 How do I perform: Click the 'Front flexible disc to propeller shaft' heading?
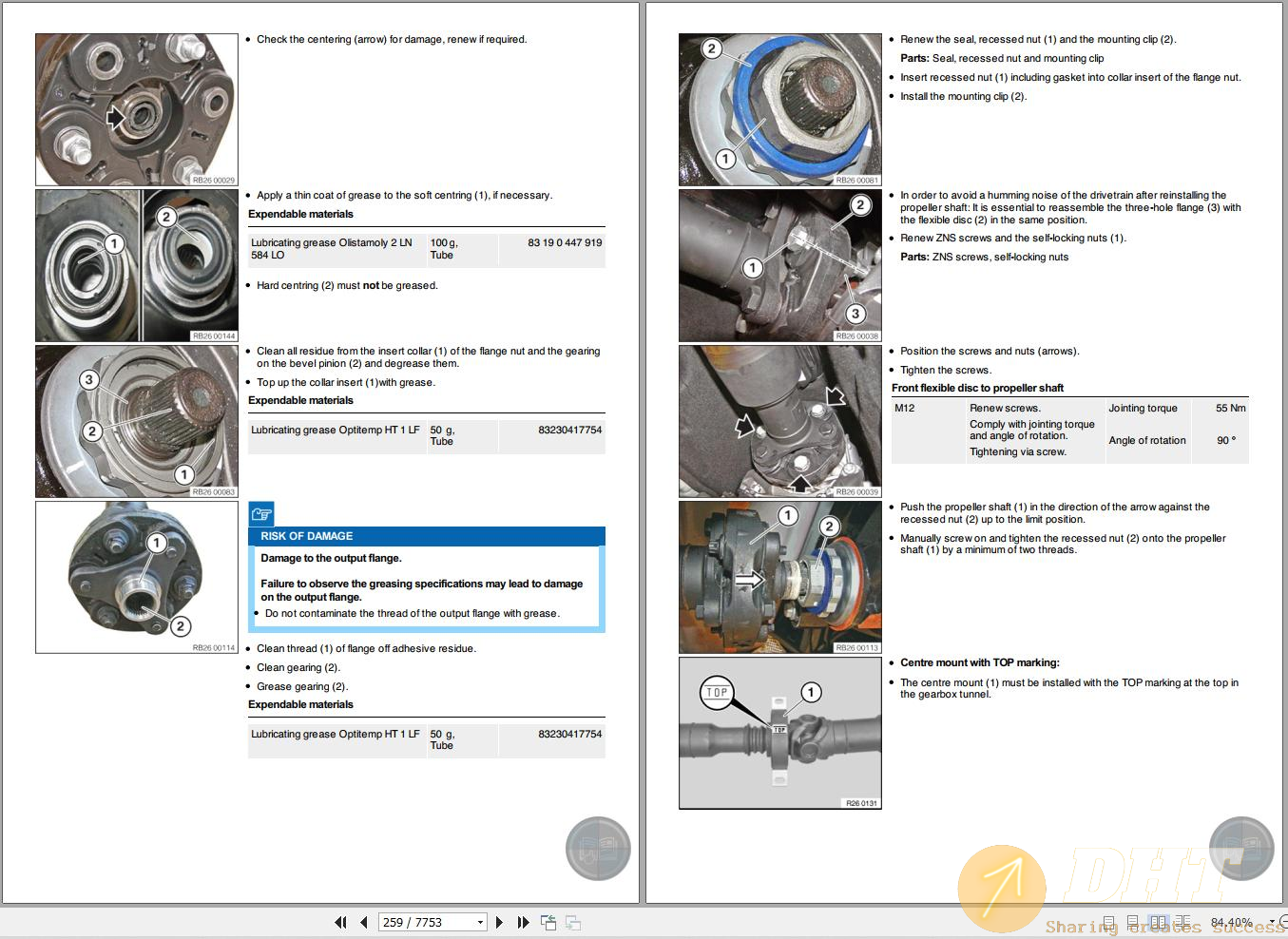977,388
